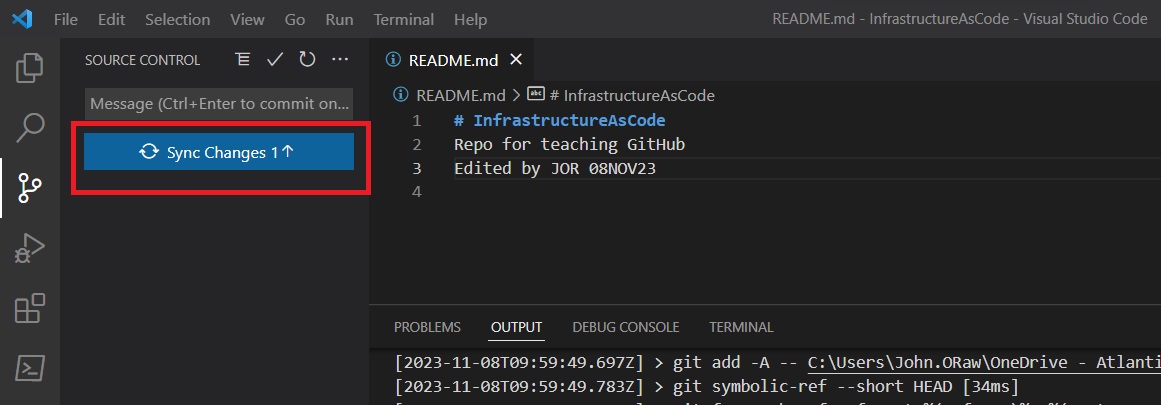Refresh source control with circular arrow
The image size is (1161, 405).
307,60
